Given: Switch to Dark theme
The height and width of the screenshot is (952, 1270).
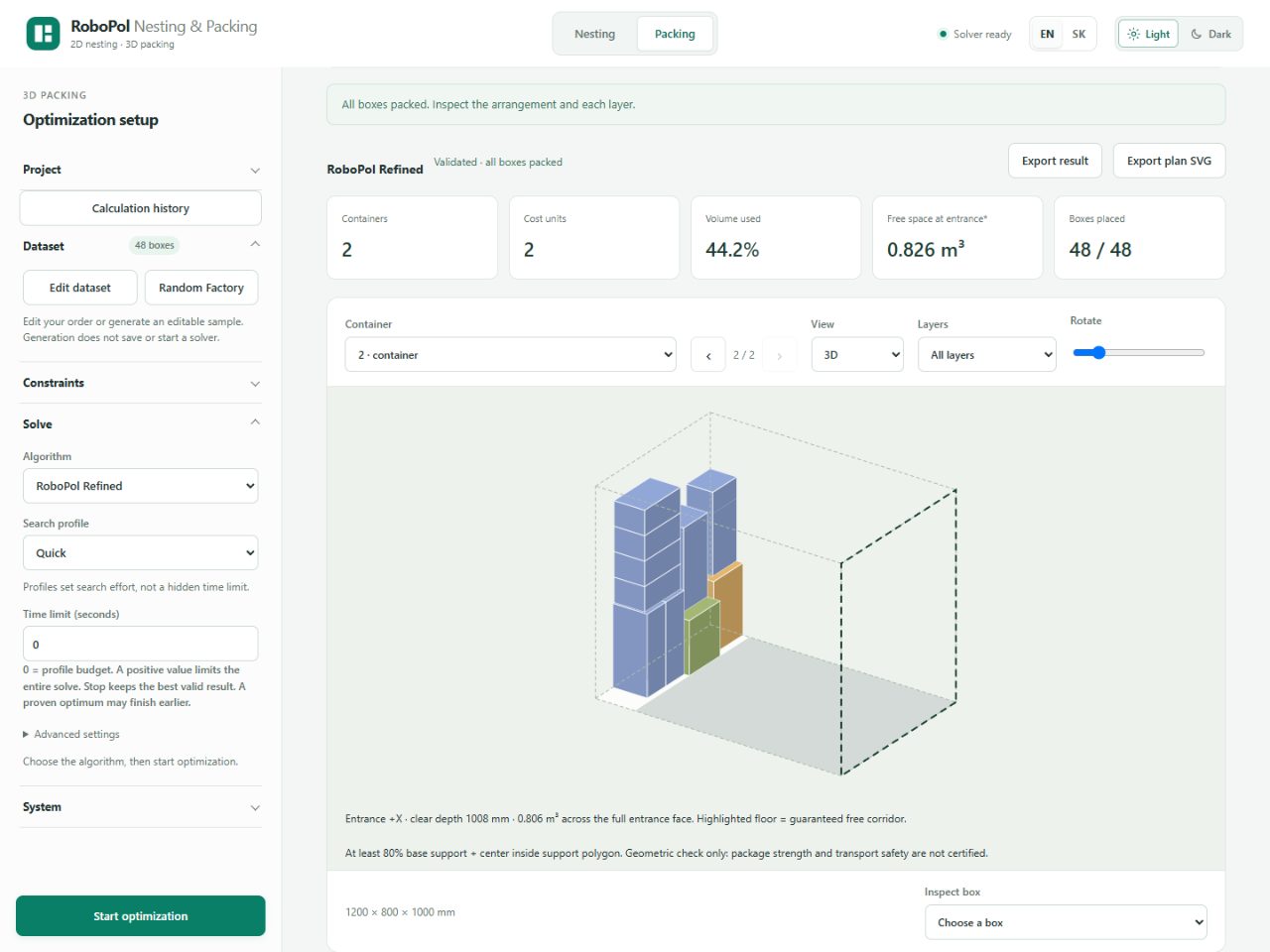Looking at the screenshot, I should (x=1210, y=34).
